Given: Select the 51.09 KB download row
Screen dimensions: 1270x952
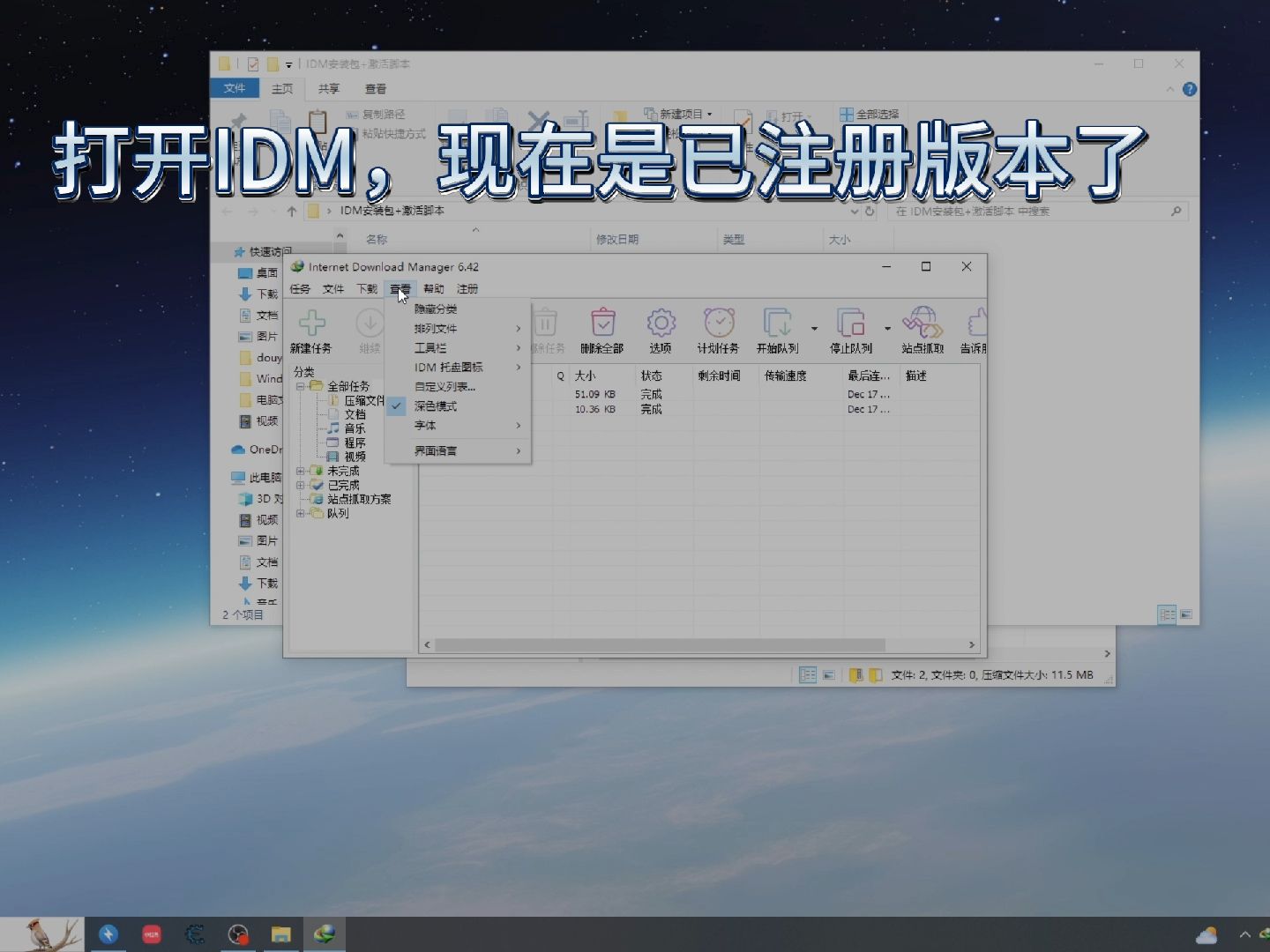Looking at the screenshot, I should [x=698, y=394].
